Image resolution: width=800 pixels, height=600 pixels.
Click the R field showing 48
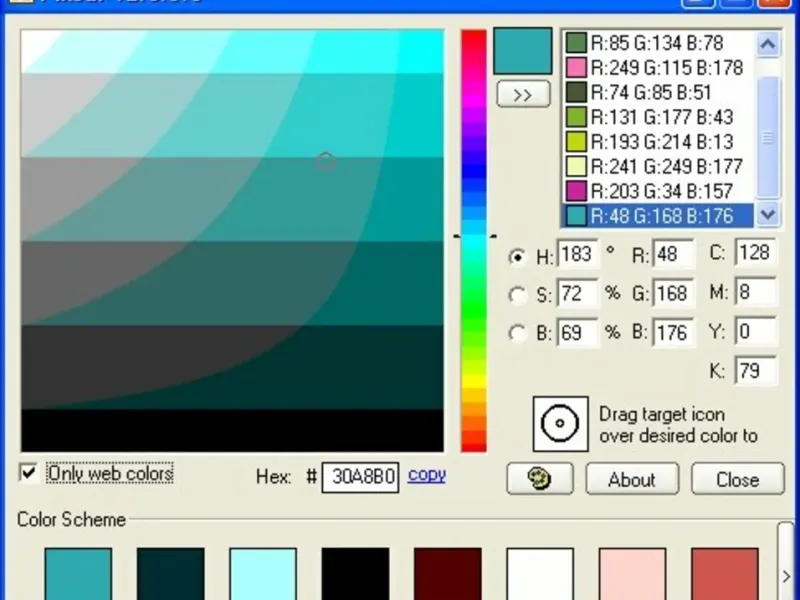[673, 254]
